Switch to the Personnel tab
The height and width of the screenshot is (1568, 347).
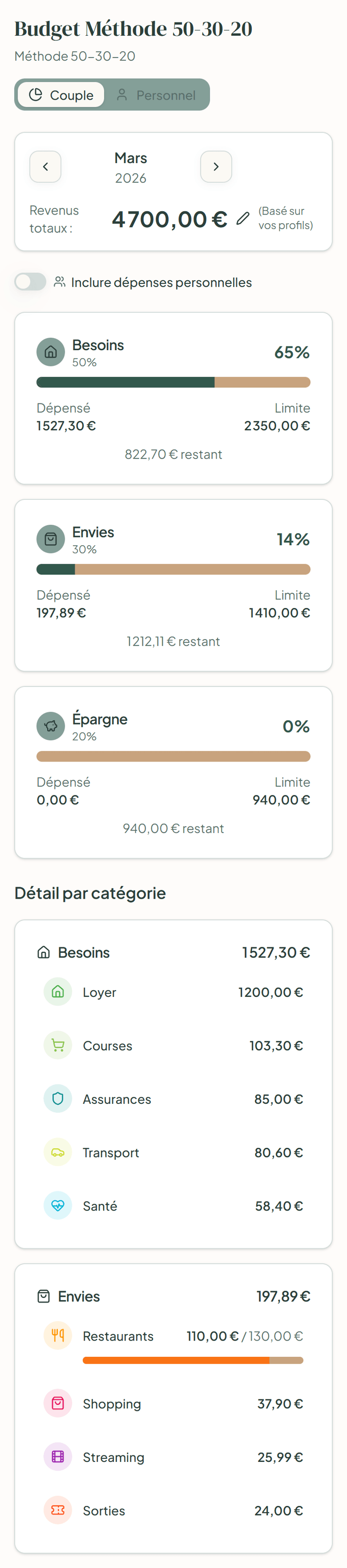(157, 94)
